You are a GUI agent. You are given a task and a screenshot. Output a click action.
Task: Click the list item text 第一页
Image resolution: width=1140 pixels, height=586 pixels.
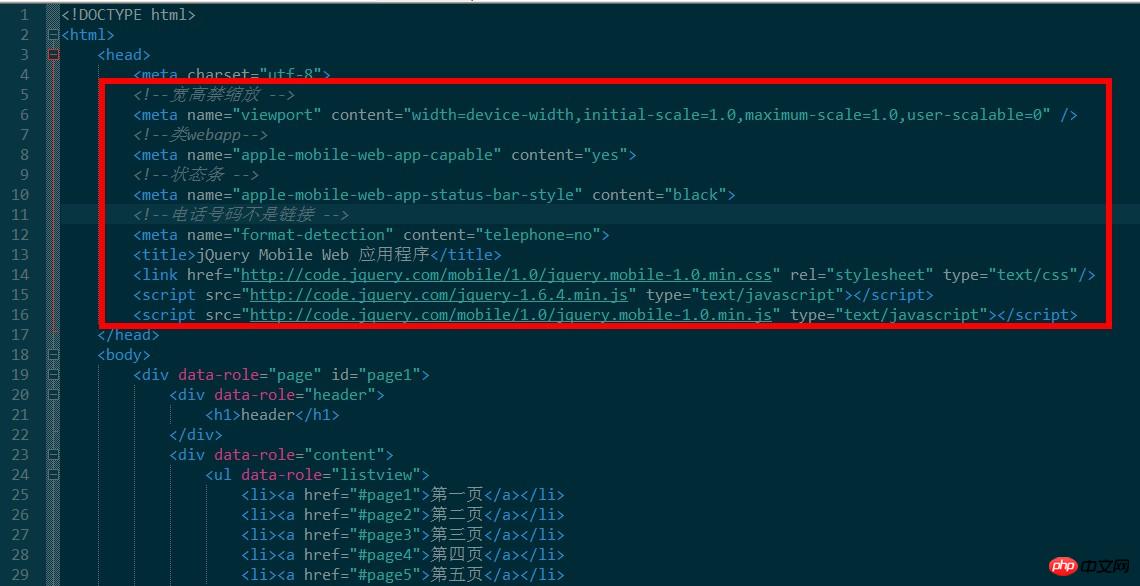pos(457,495)
